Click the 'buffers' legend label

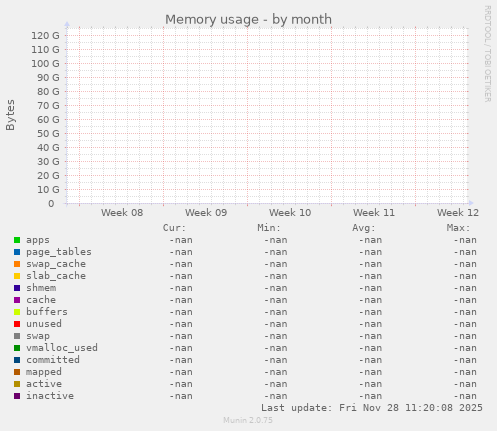(47, 312)
